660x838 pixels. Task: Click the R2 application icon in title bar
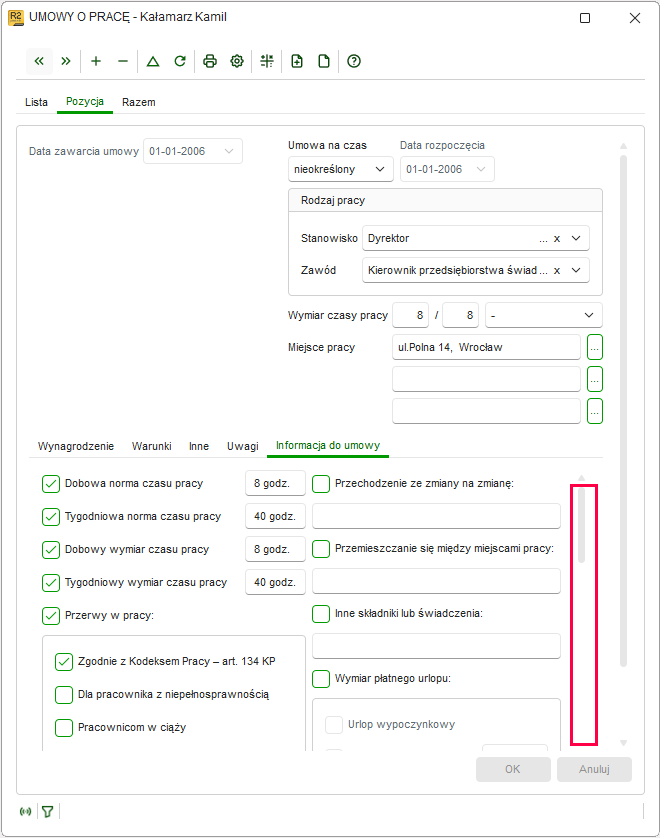pyautogui.click(x=15, y=18)
